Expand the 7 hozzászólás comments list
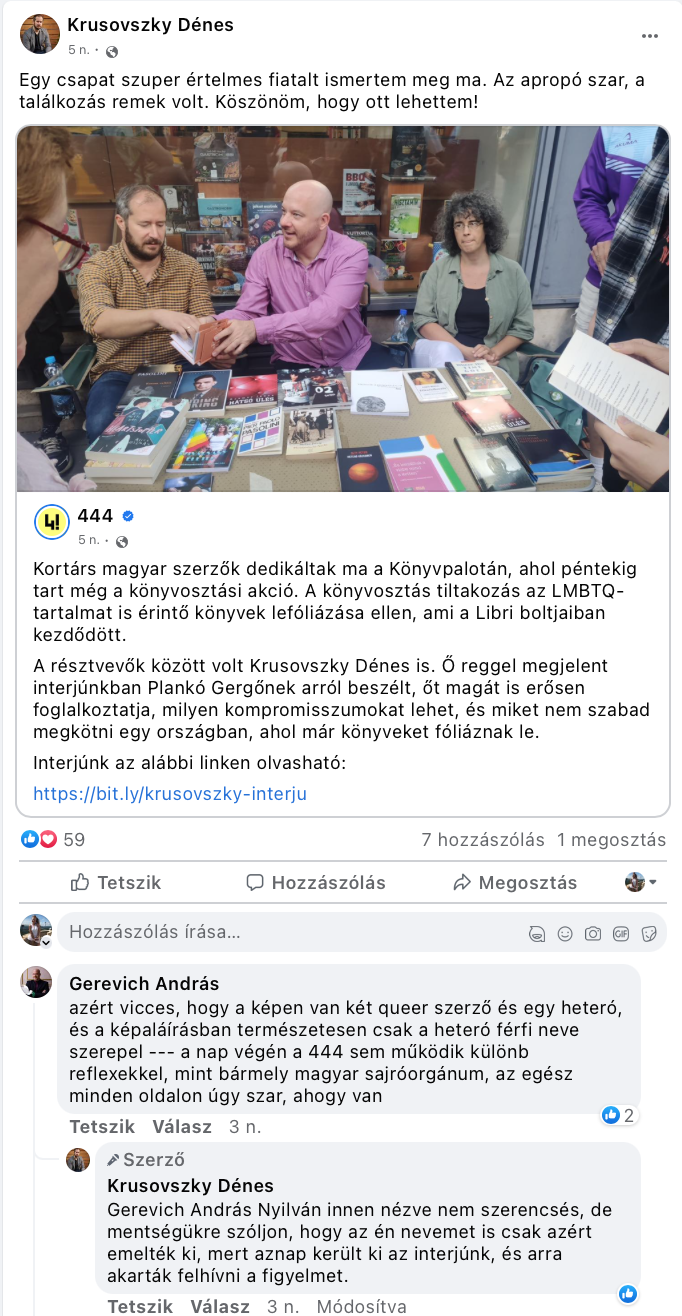 [x=483, y=840]
